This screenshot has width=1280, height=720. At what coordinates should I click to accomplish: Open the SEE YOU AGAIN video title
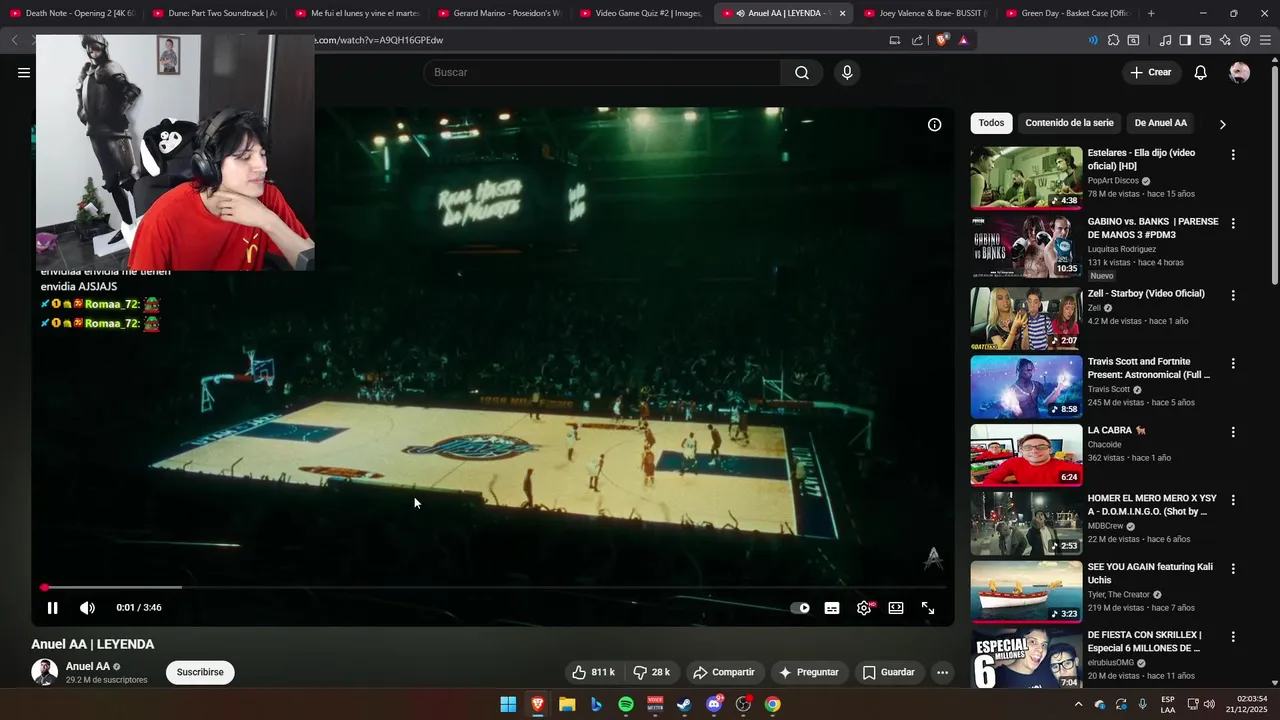click(x=1150, y=573)
